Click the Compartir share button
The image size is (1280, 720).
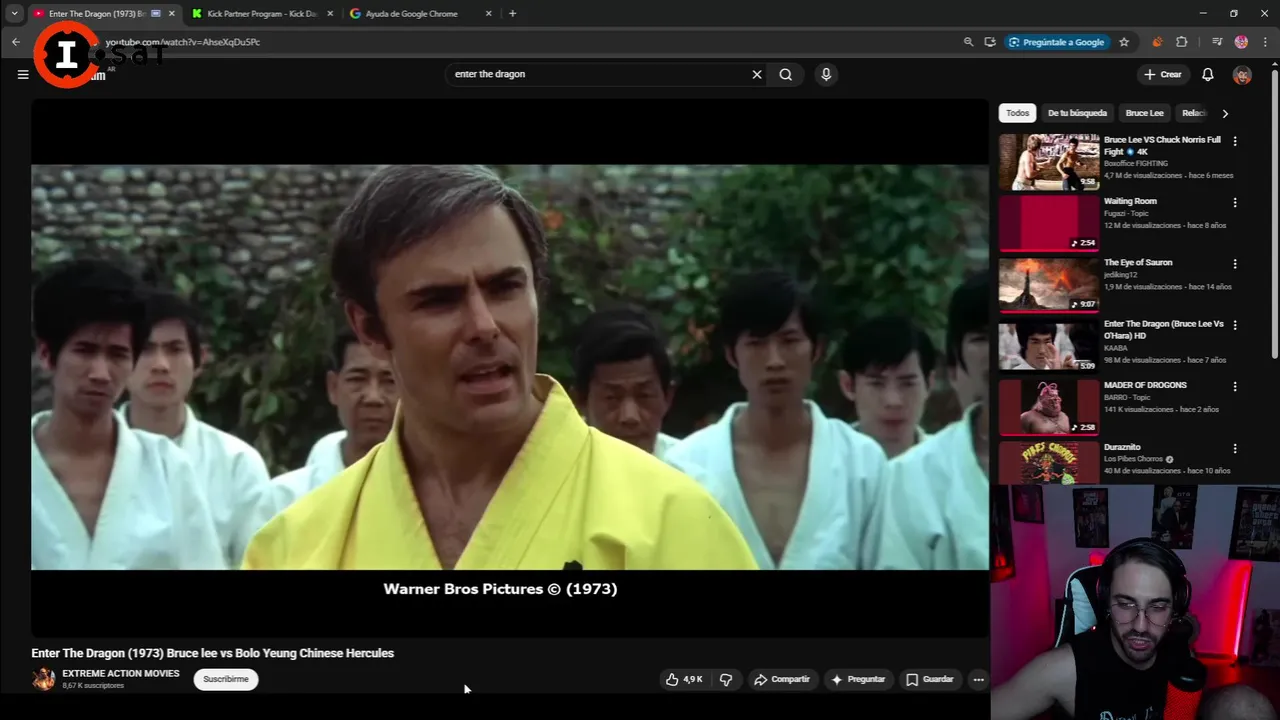coord(782,679)
